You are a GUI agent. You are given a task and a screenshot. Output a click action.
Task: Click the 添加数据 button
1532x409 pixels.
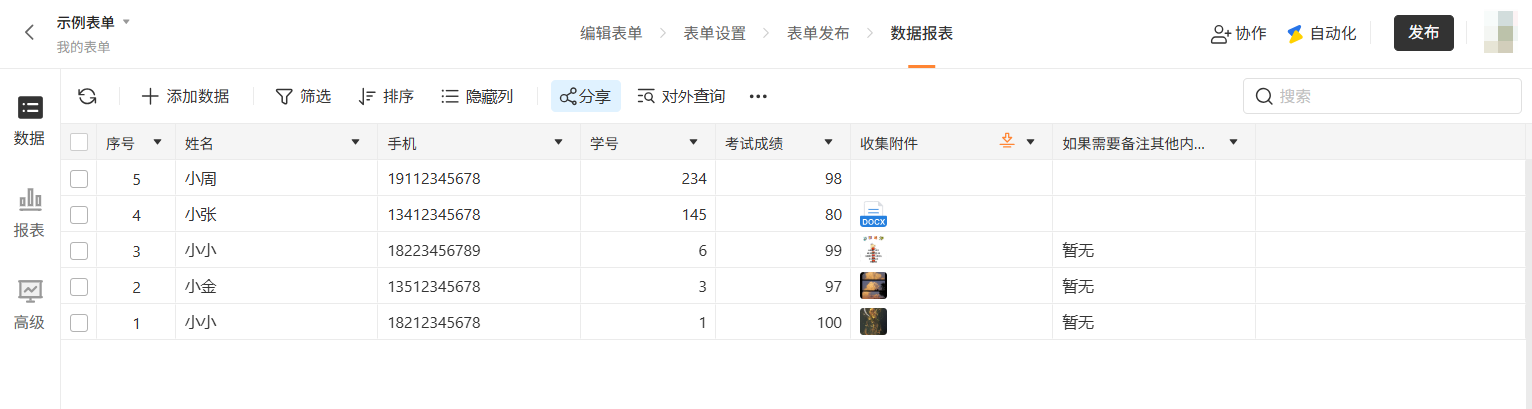point(185,96)
